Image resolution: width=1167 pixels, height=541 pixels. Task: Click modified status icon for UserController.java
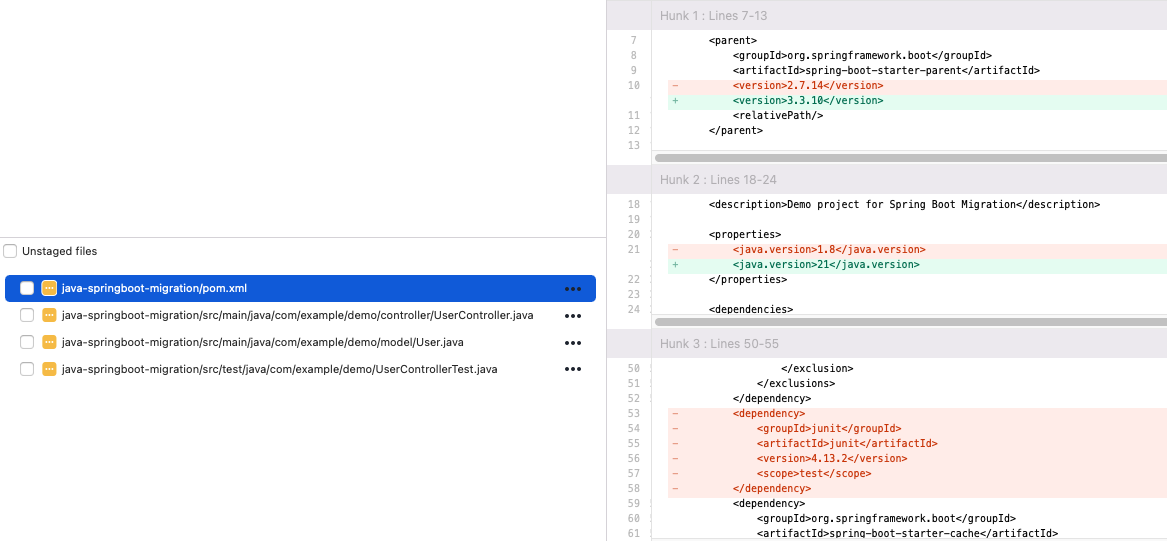[x=49, y=316]
